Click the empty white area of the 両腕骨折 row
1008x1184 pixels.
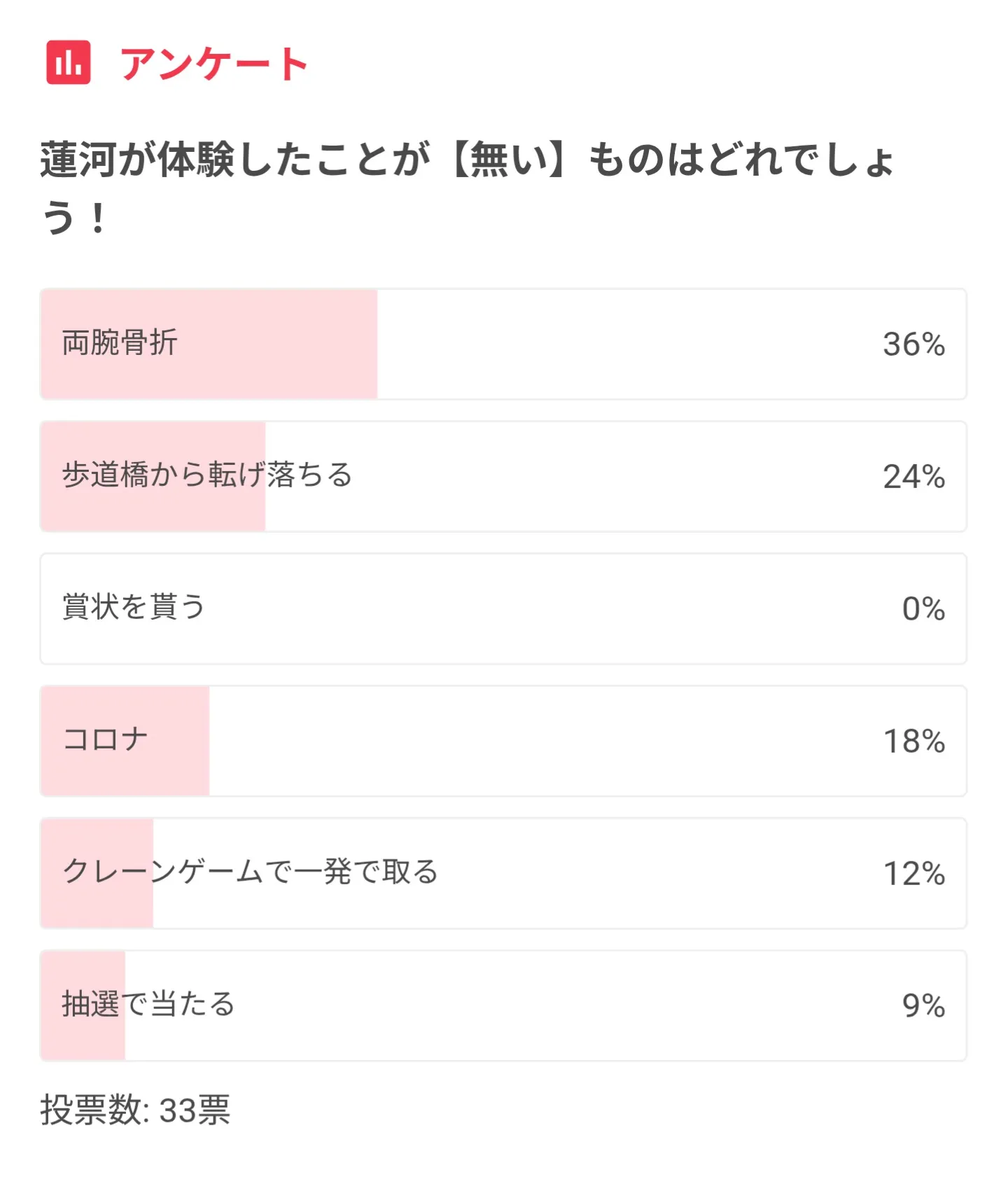[x=616, y=344]
